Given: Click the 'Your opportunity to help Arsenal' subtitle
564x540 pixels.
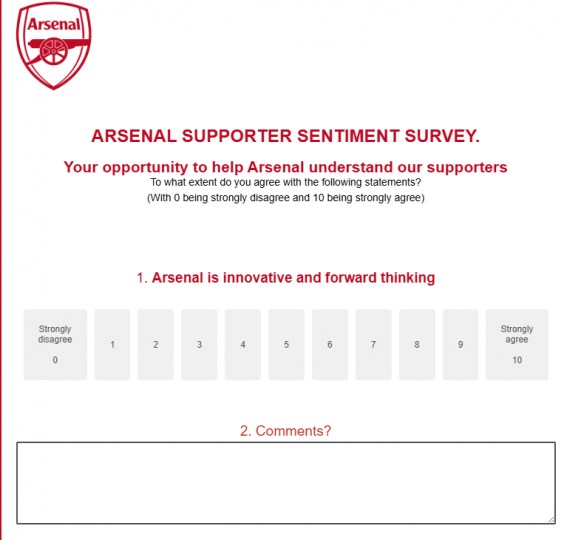Looking at the screenshot, I should (286, 167).
